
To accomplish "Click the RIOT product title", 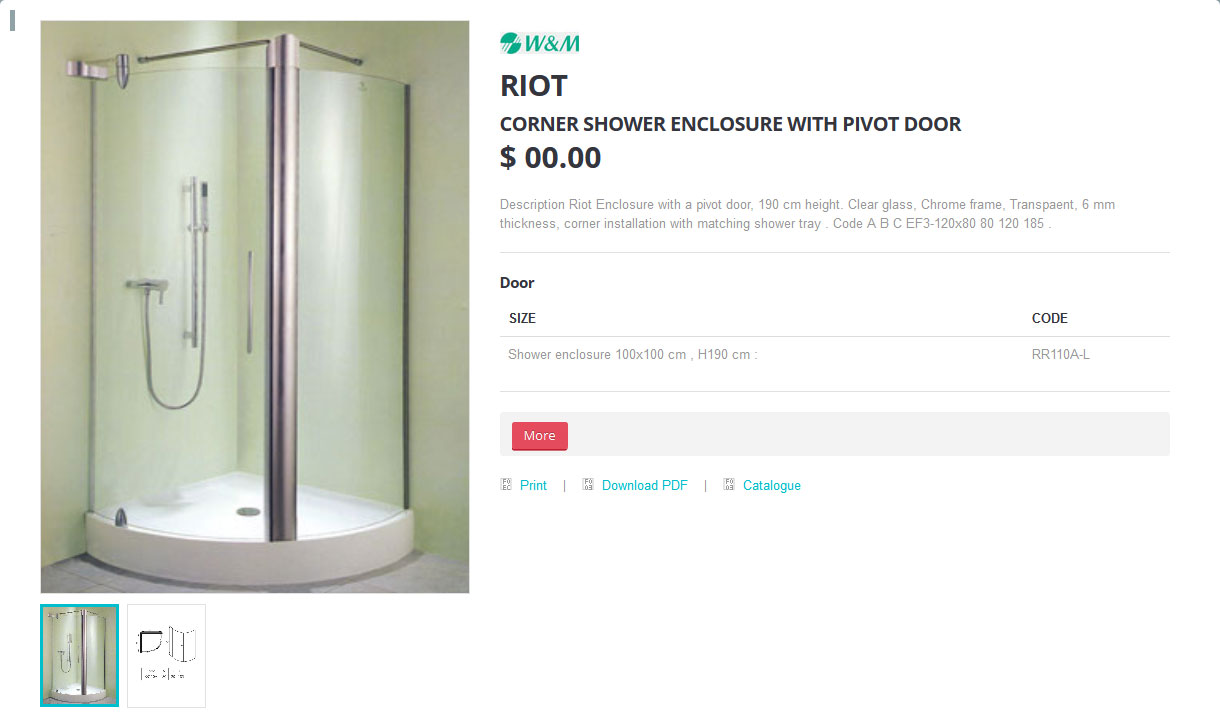I will click(534, 86).
